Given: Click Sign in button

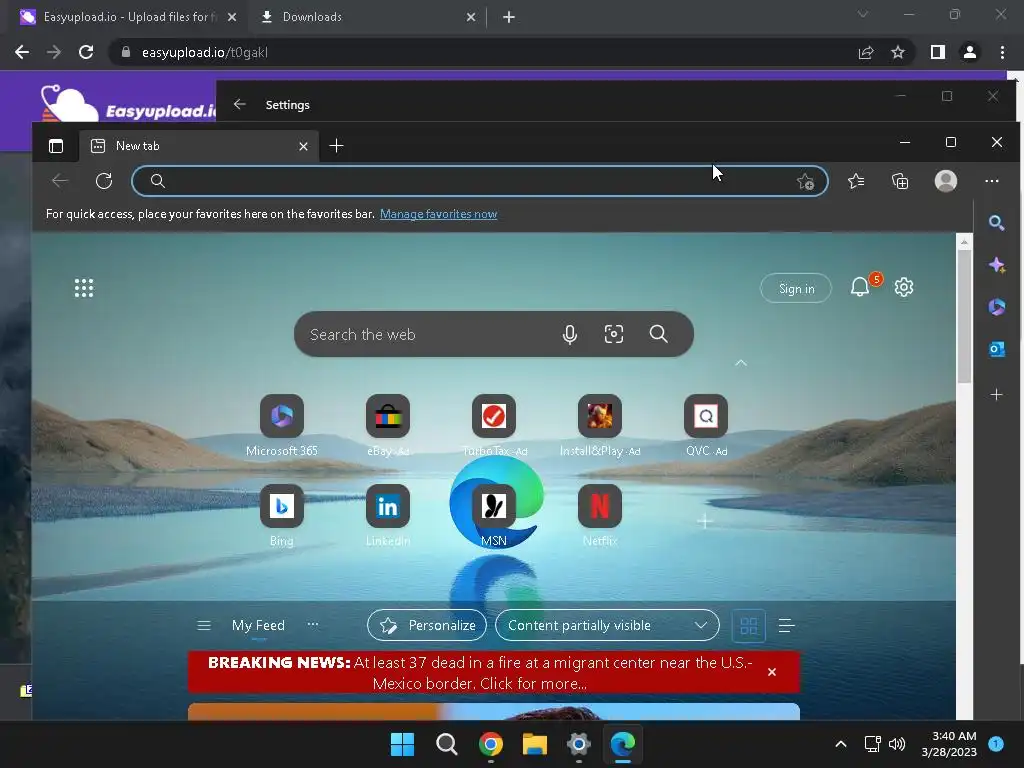Looking at the screenshot, I should (796, 288).
